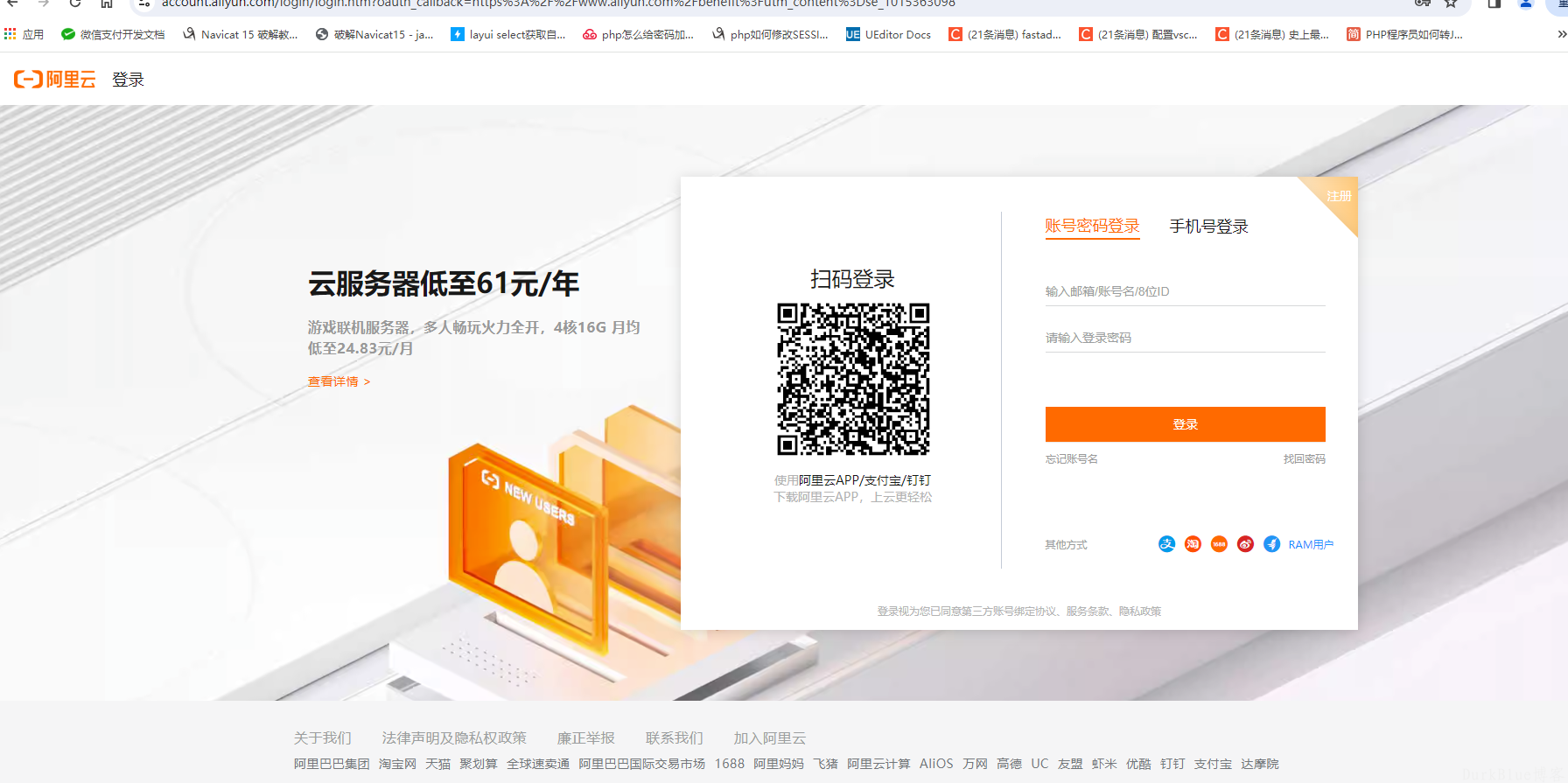Viewport: 1568px width, 783px height.
Task: Click the browser reload icon
Action: click(75, 3)
